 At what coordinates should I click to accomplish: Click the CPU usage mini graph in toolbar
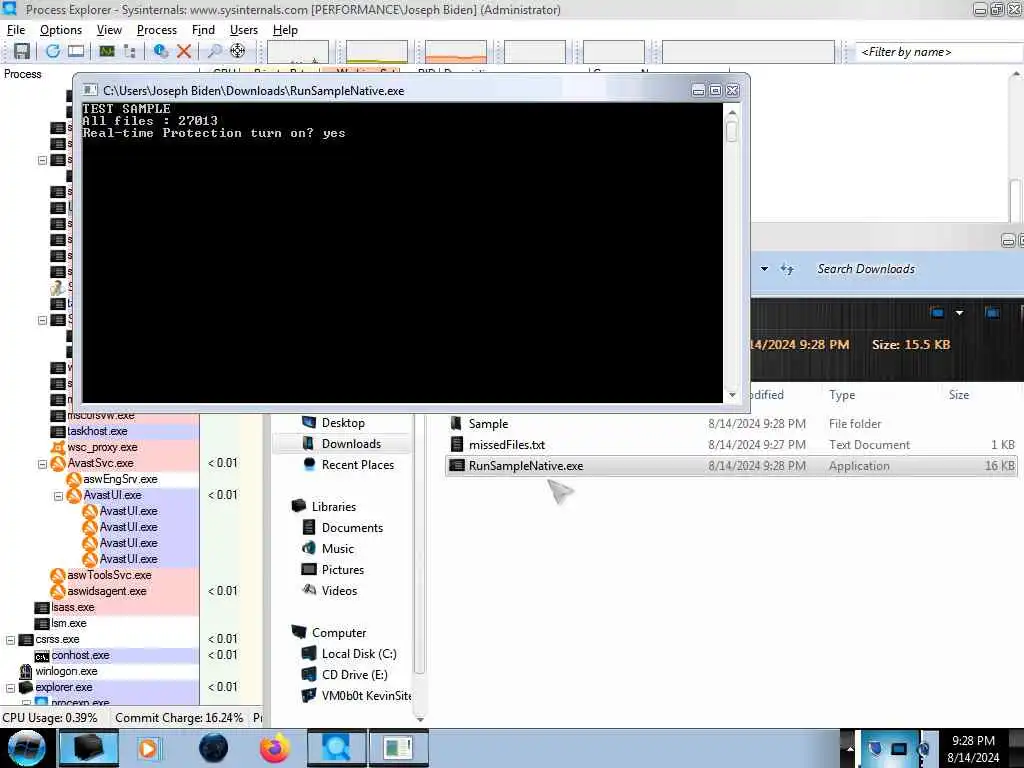[x=298, y=52]
